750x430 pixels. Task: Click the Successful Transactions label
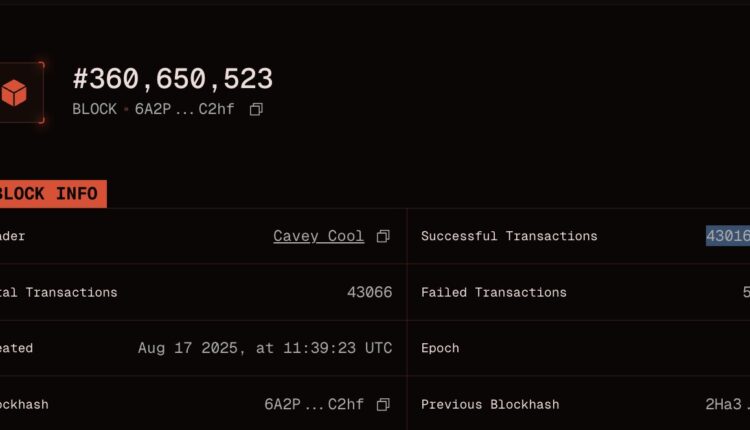click(x=509, y=236)
